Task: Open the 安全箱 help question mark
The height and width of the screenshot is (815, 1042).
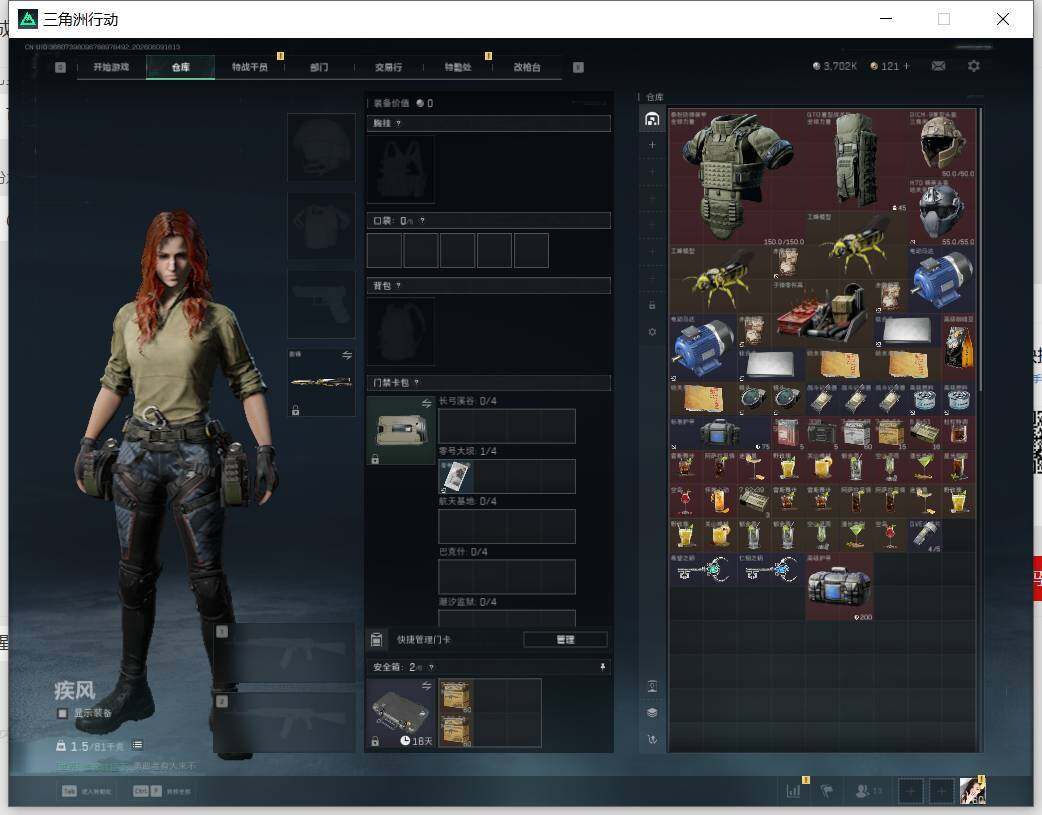Action: tap(431, 667)
